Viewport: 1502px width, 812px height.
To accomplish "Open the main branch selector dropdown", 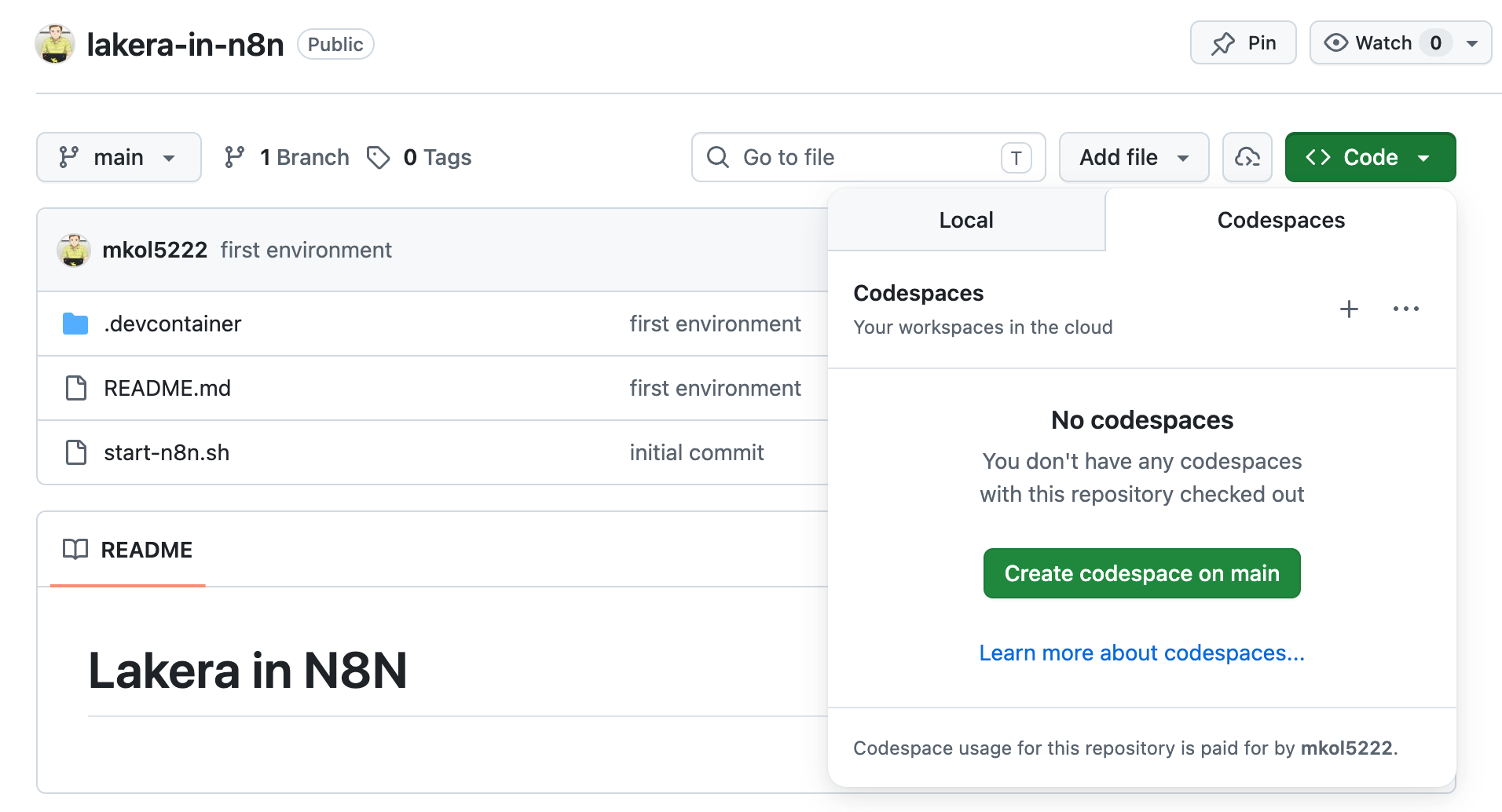I will pyautogui.click(x=119, y=157).
